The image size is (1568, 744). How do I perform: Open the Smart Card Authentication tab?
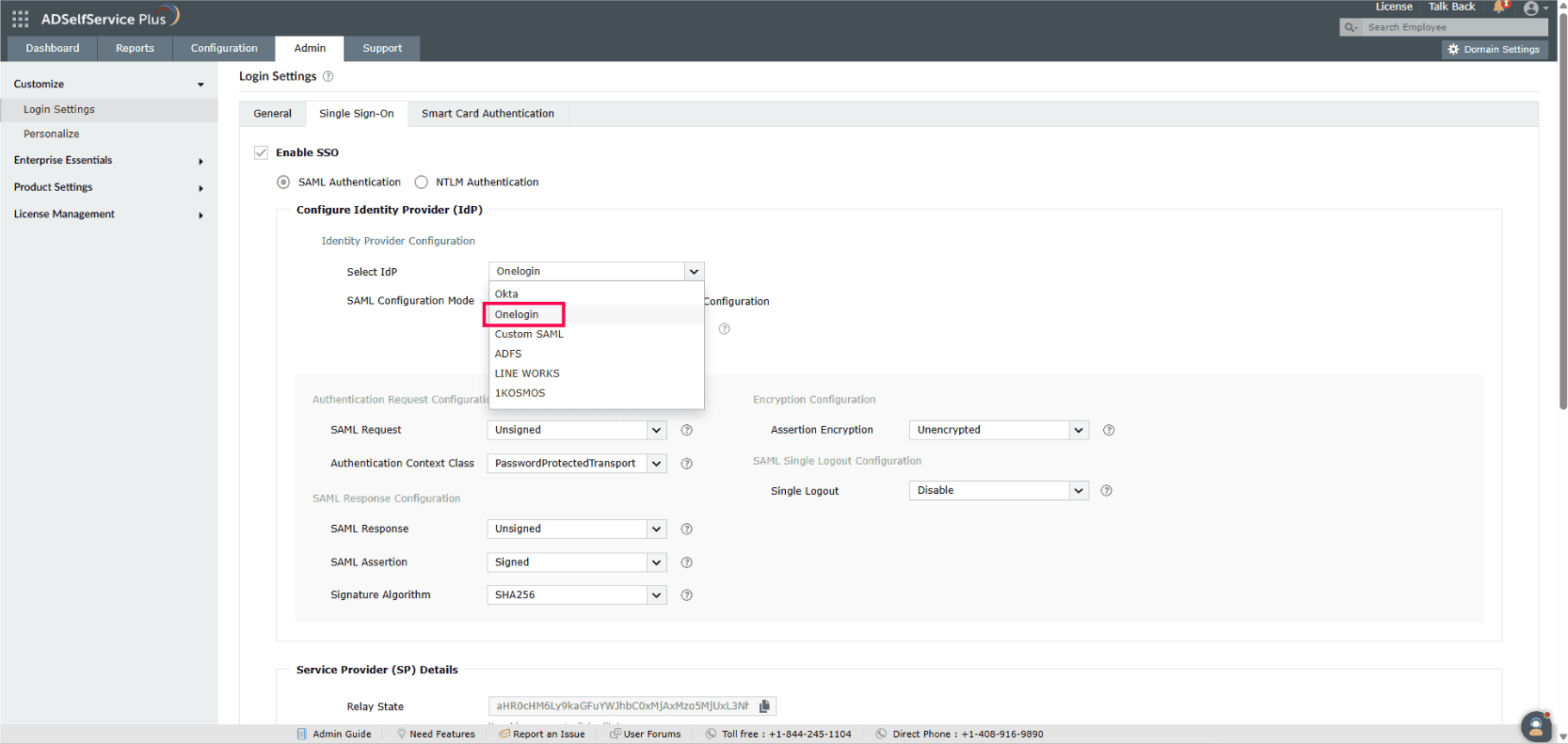pyautogui.click(x=488, y=114)
